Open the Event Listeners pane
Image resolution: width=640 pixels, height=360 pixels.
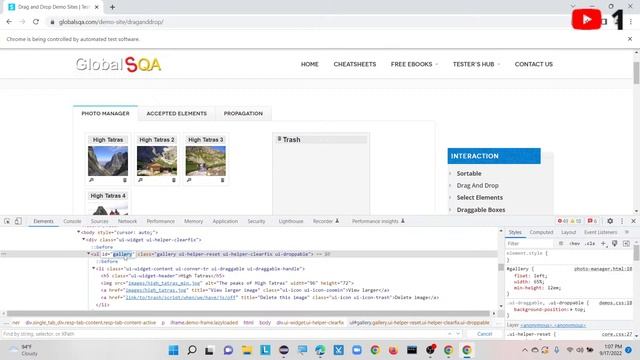[x=600, y=232]
